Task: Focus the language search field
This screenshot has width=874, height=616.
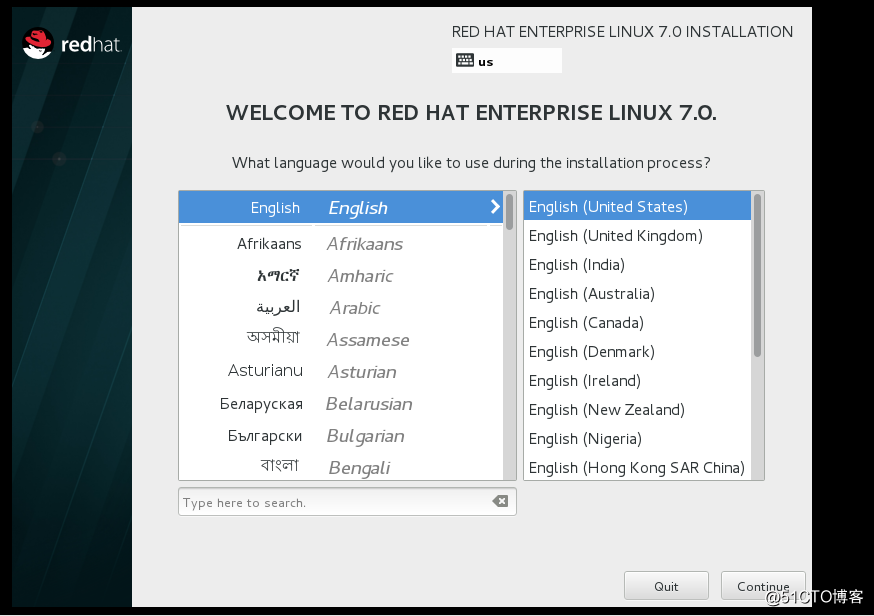Action: (347, 502)
